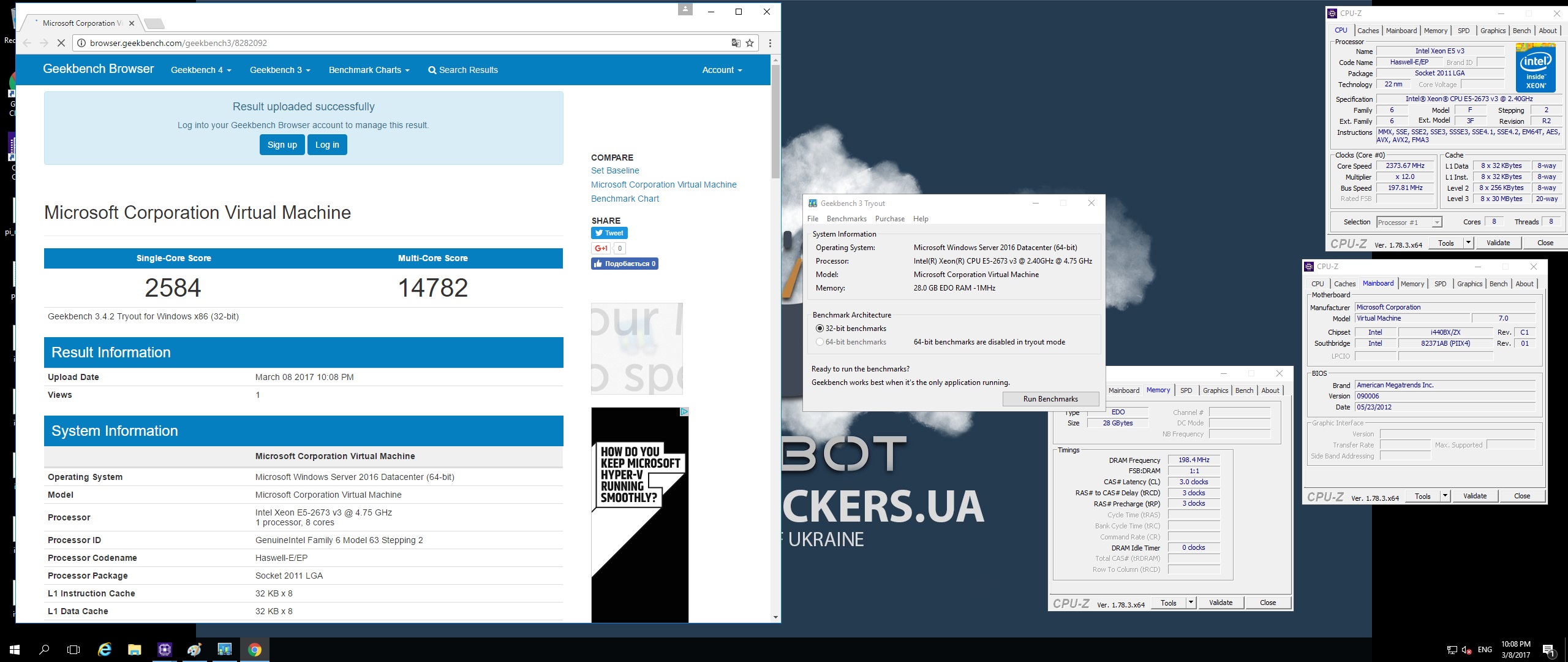Screen dimensions: 1568x662
Task: Open the Windows Start menu
Action: (15, 650)
